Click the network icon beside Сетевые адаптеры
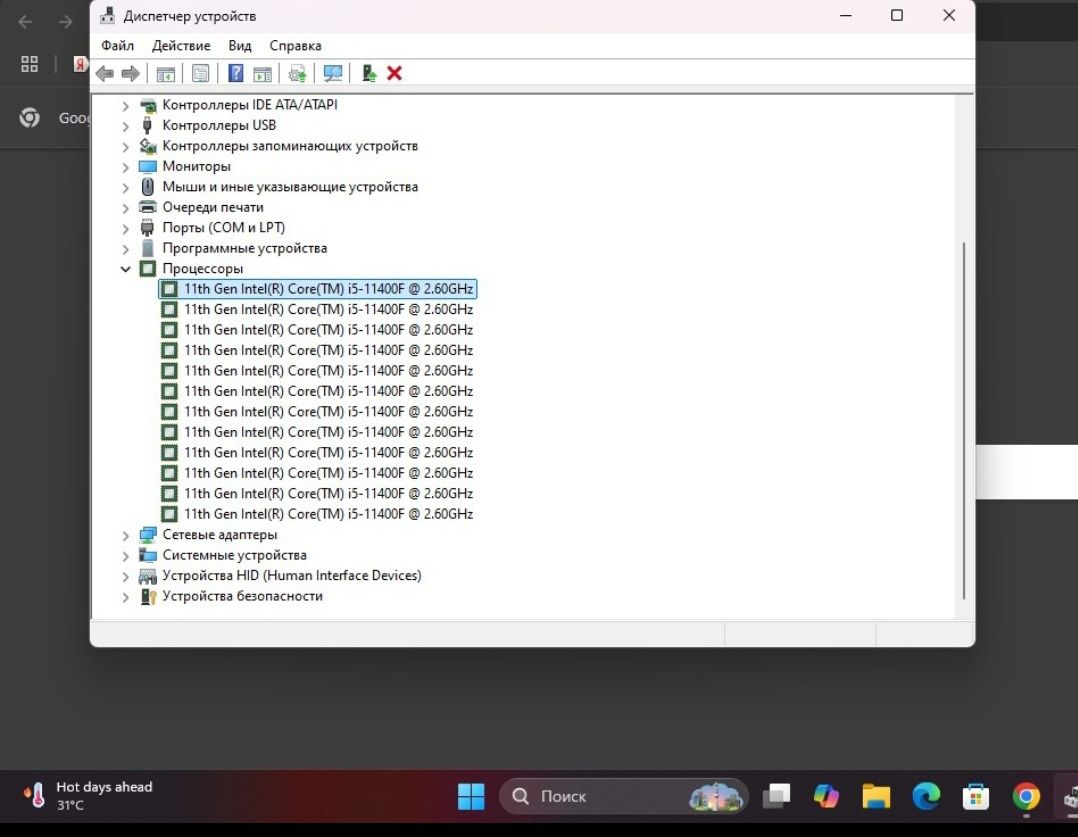The image size is (1078, 837). [x=148, y=534]
